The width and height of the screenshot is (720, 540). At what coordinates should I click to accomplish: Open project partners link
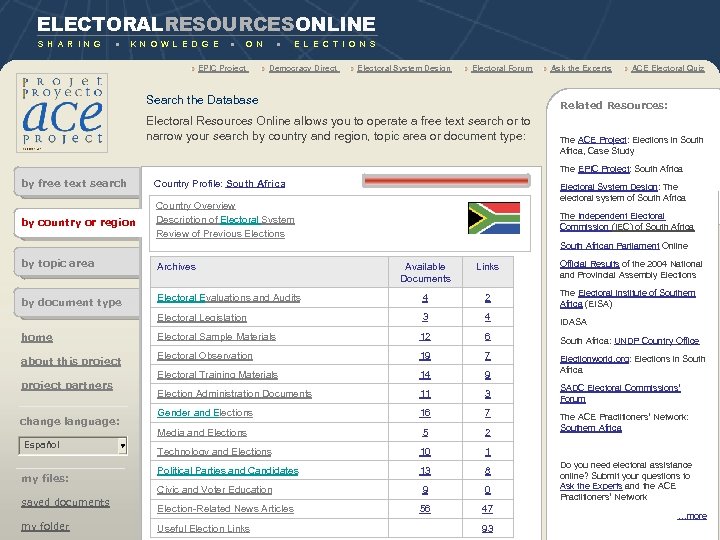67,385
